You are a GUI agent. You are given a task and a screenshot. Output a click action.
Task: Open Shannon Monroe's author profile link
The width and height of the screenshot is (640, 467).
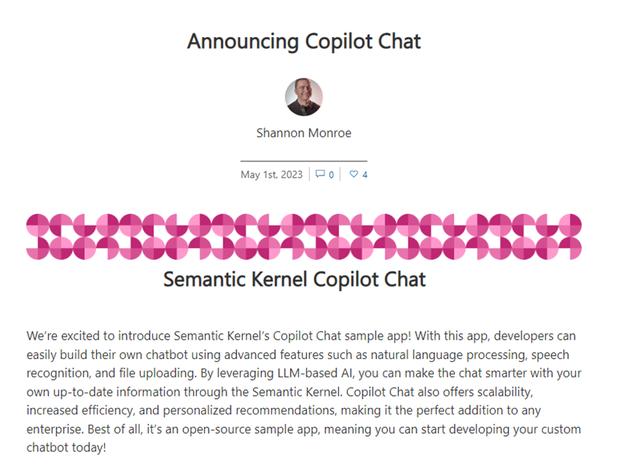[304, 131]
